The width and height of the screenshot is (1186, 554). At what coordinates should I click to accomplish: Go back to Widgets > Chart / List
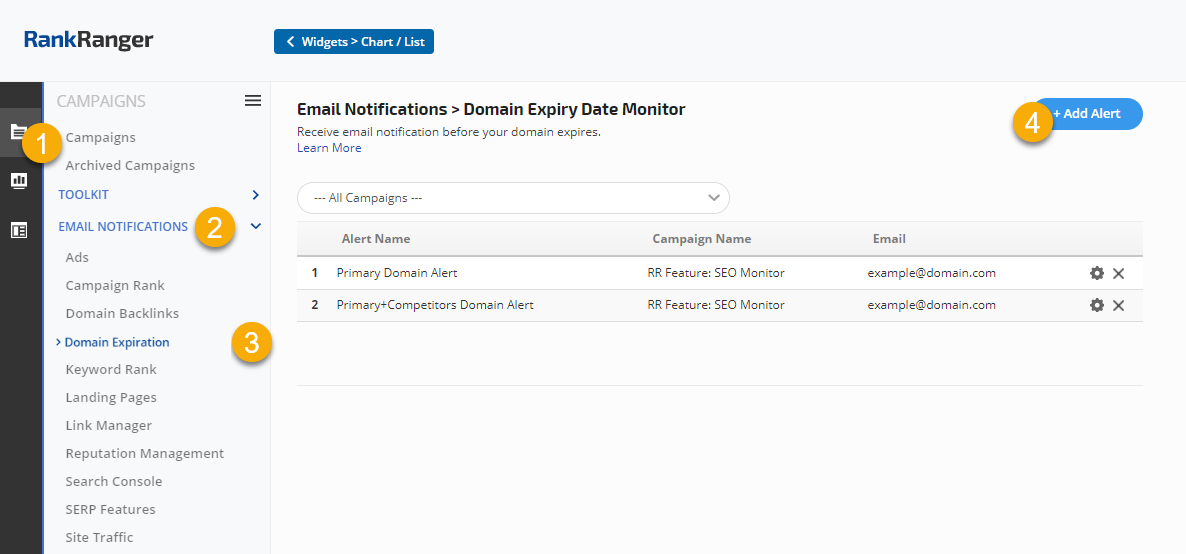pyautogui.click(x=354, y=41)
